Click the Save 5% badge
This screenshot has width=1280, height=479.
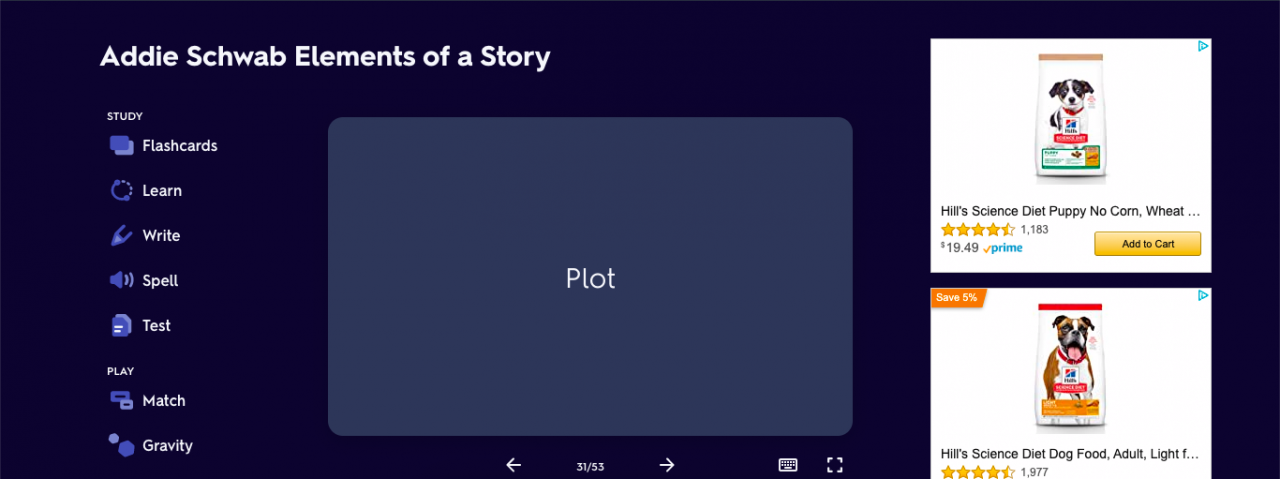pos(957,298)
